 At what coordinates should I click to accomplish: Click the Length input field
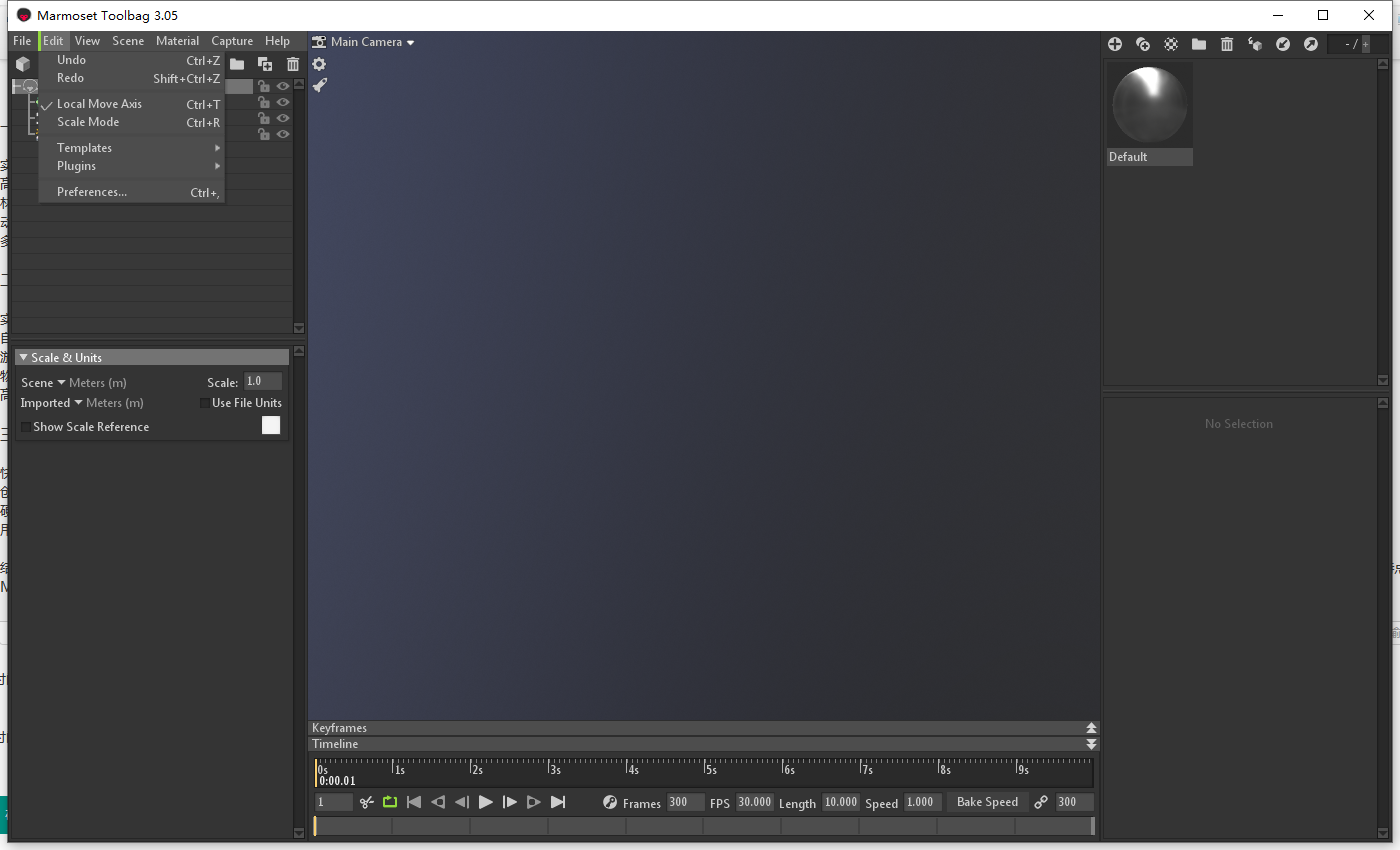tap(841, 802)
